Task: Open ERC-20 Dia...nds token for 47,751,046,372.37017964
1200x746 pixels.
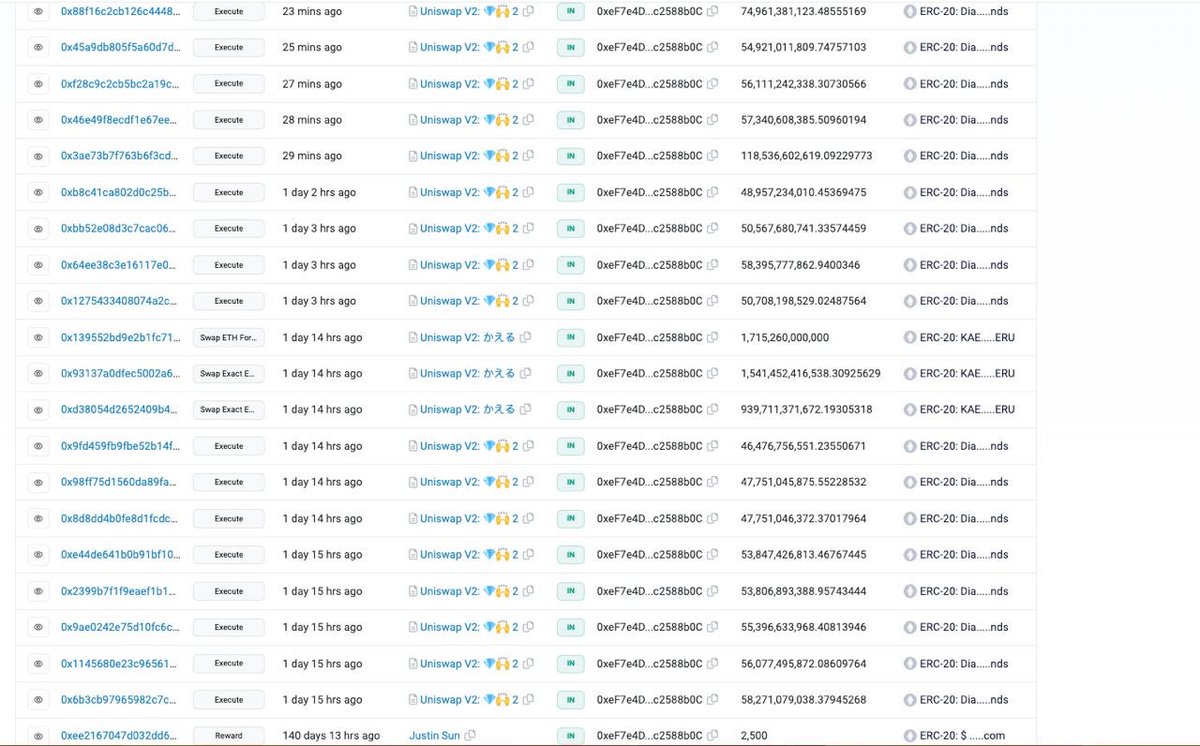Action: coord(964,518)
